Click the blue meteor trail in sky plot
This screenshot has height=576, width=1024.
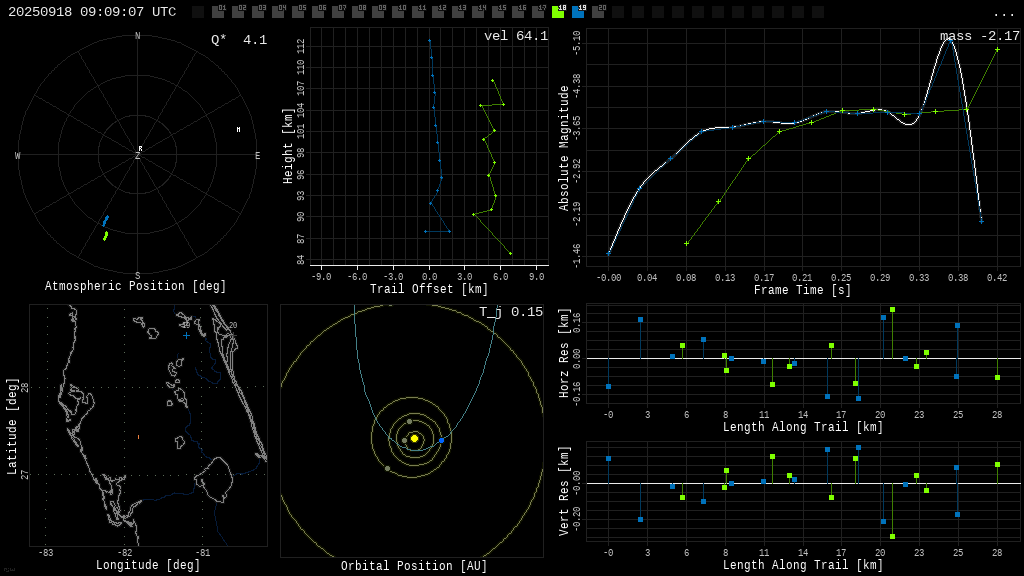click(106, 220)
